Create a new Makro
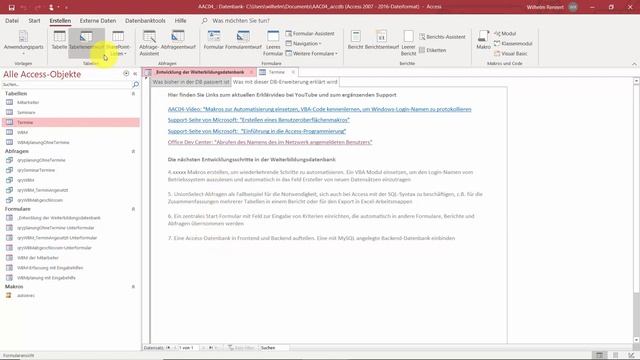640x360 pixels. pyautogui.click(x=483, y=41)
